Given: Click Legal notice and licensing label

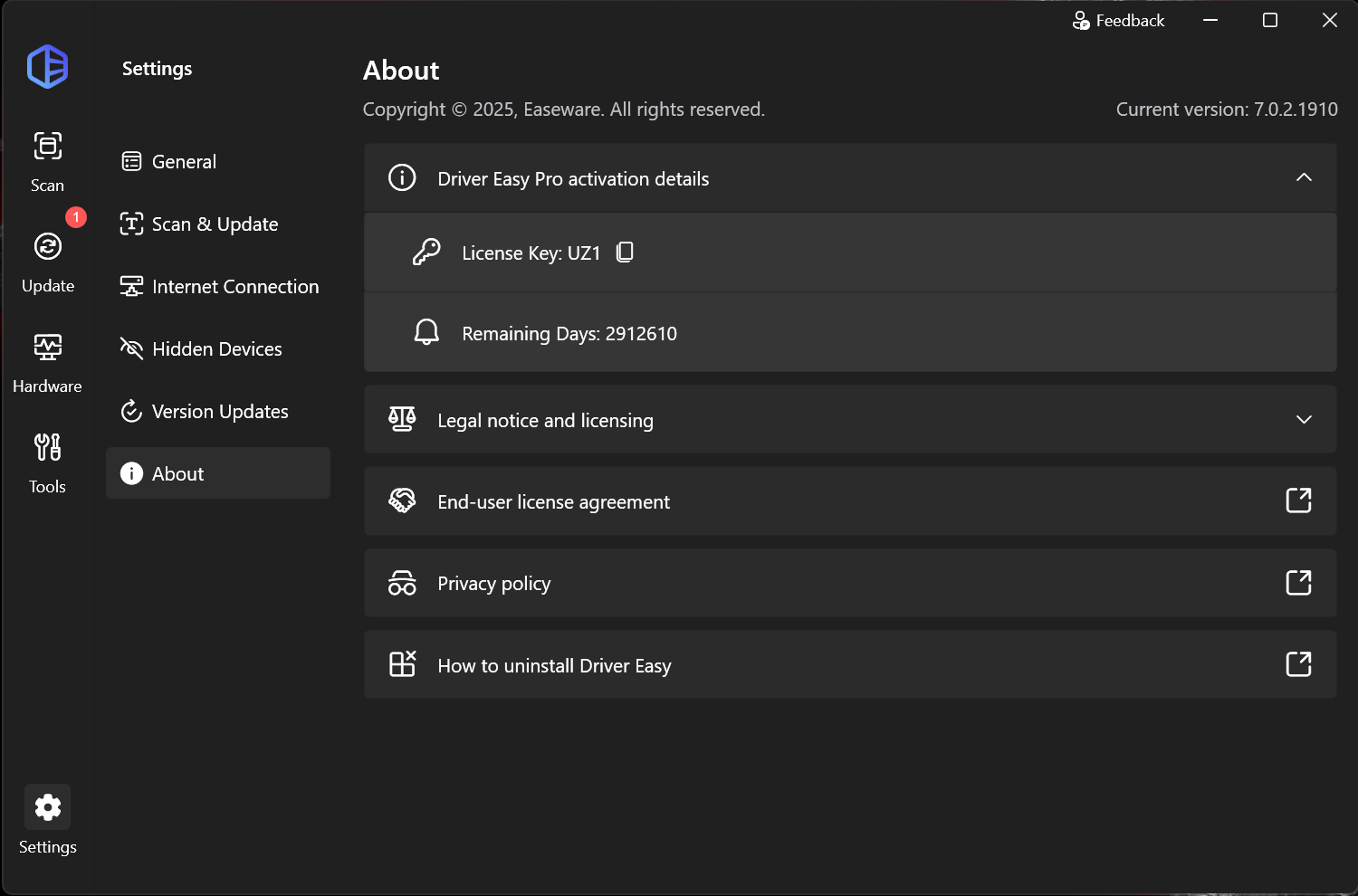Looking at the screenshot, I should 545,420.
